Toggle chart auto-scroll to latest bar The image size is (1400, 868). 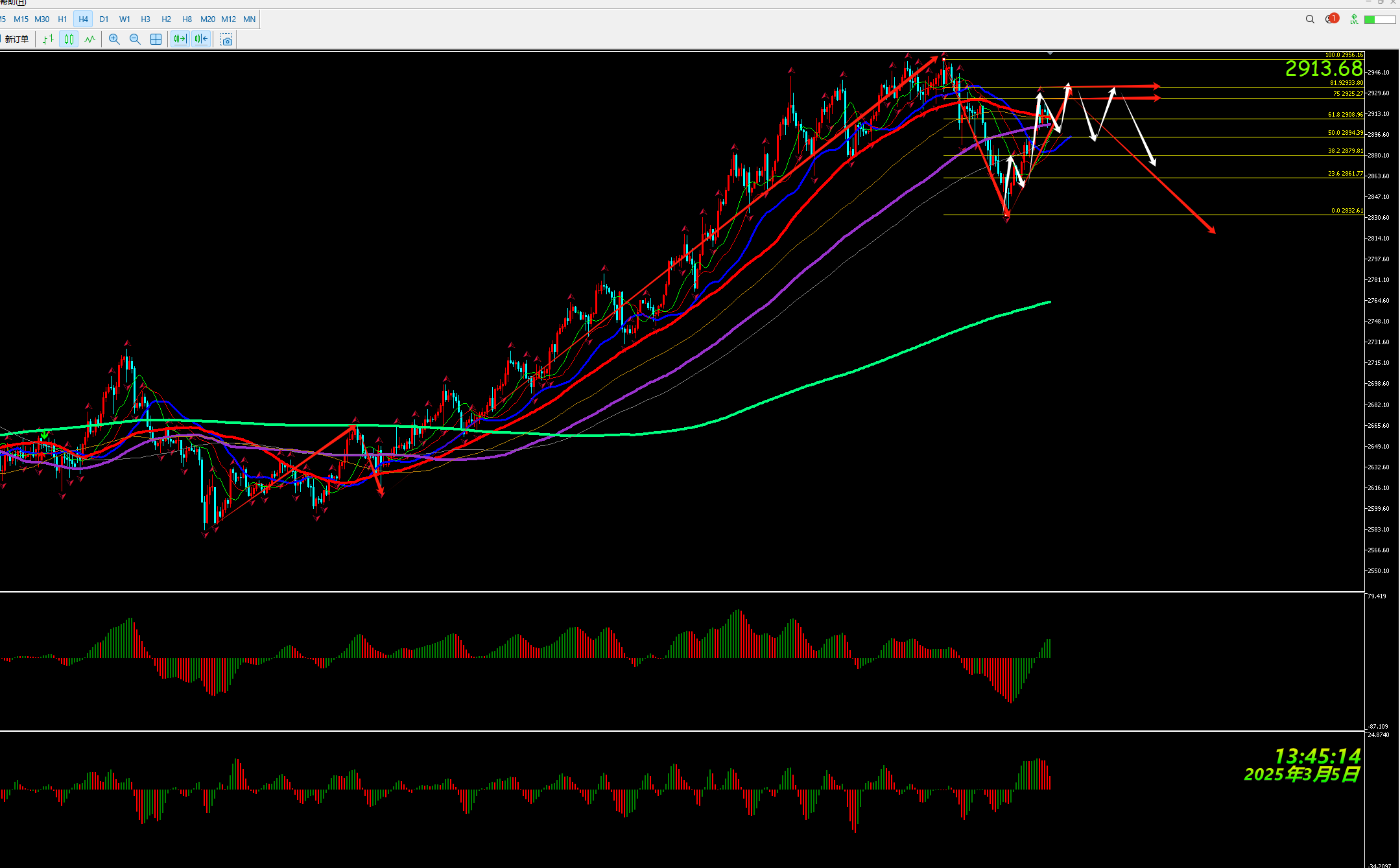click(180, 40)
